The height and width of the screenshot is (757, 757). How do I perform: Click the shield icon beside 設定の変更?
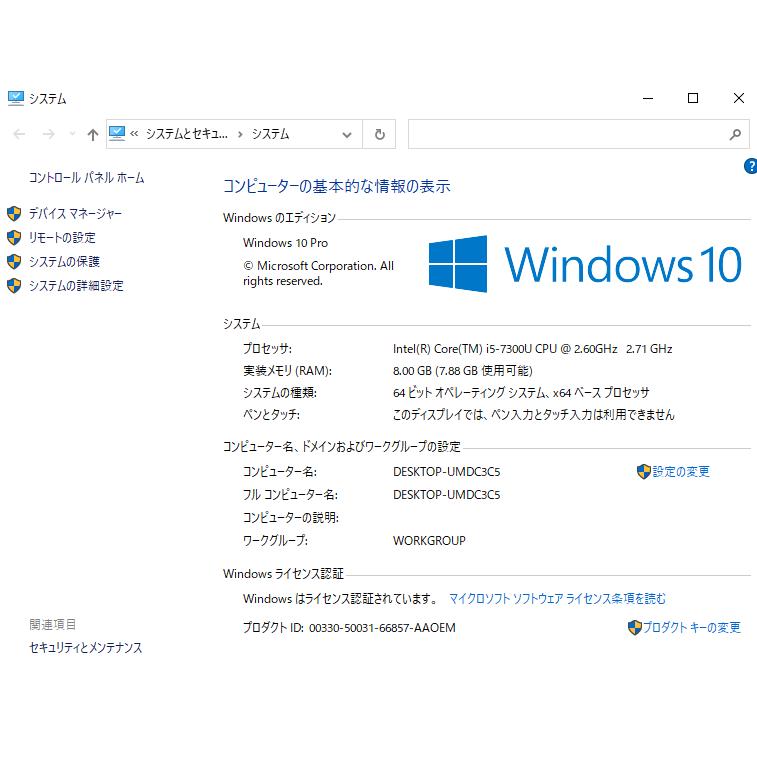(644, 472)
